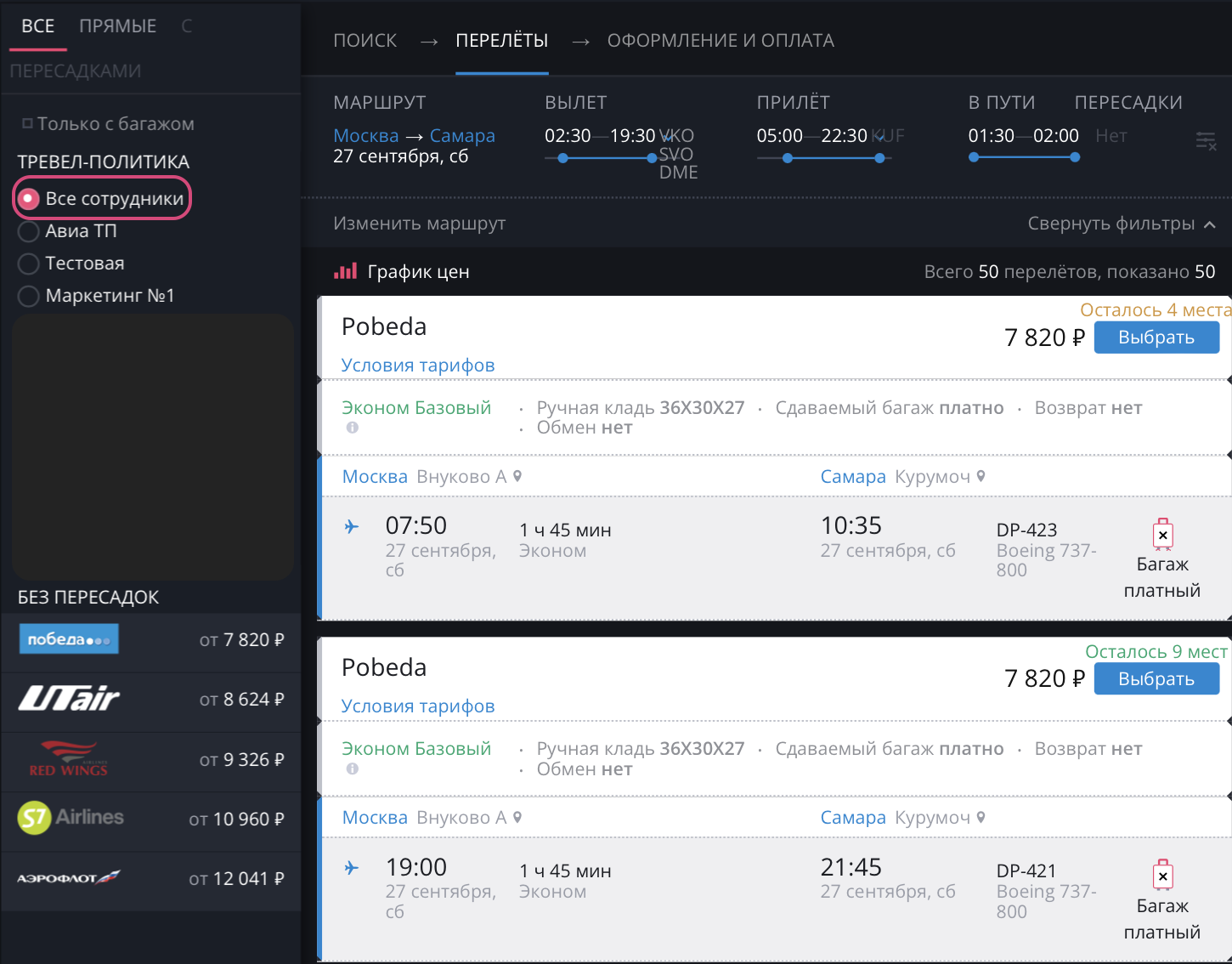Filter by Pobeda airline logo
The height and width of the screenshot is (964, 1232).
(69, 639)
